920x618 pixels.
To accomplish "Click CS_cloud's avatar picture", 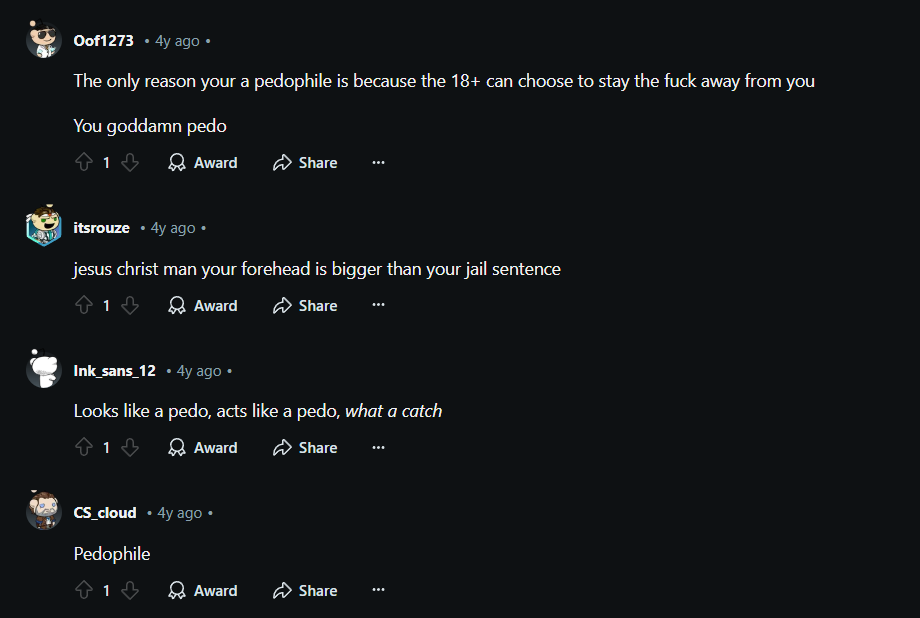I will (43, 511).
